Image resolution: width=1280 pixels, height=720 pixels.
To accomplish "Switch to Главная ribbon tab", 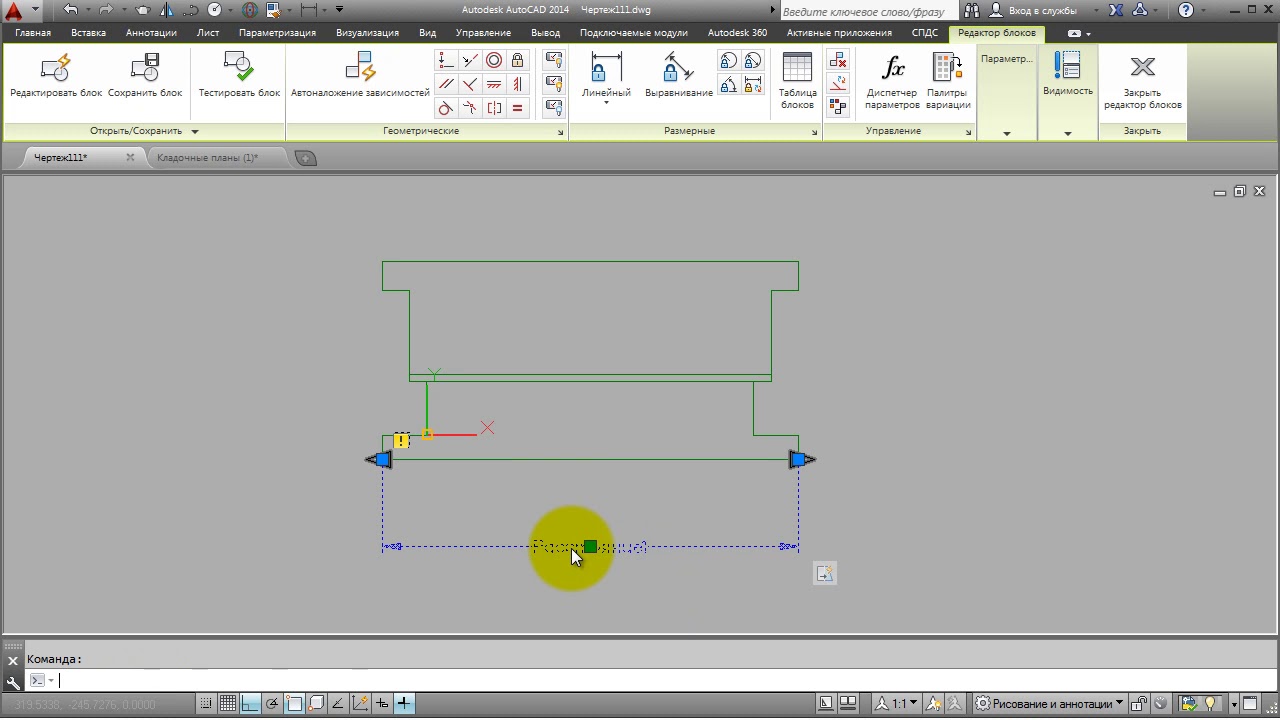I will [x=33, y=33].
